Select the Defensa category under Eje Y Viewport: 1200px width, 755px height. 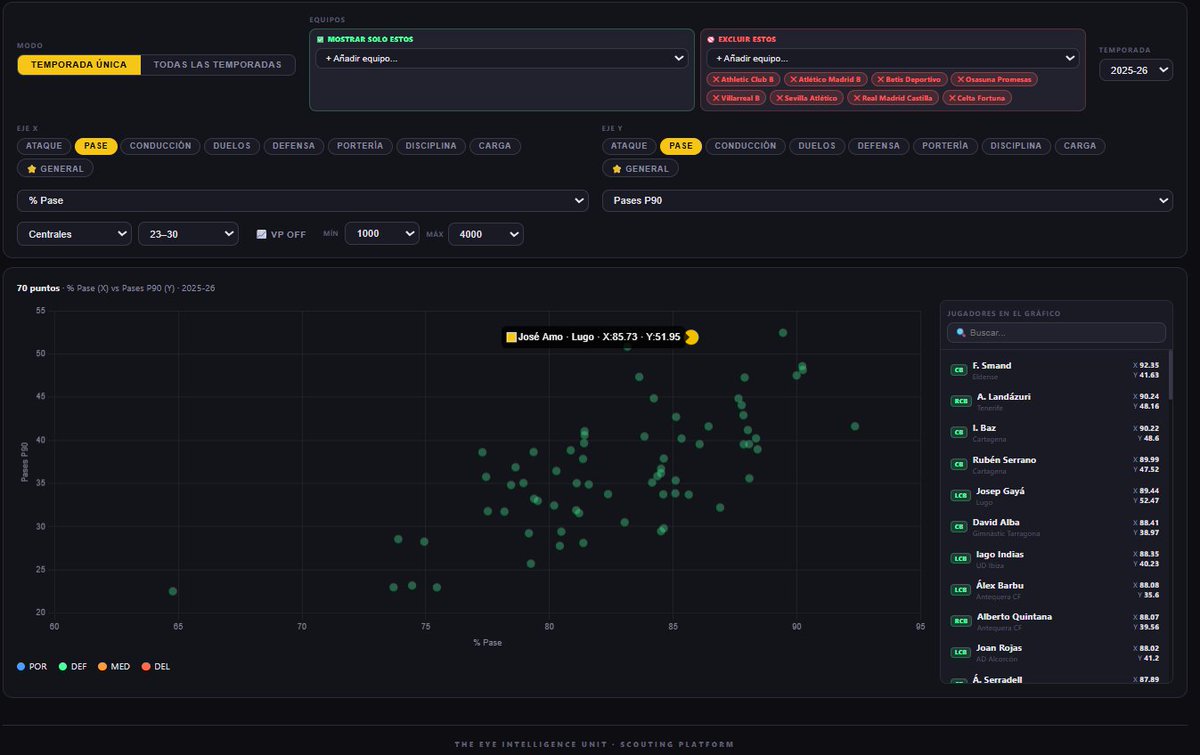coord(878,146)
